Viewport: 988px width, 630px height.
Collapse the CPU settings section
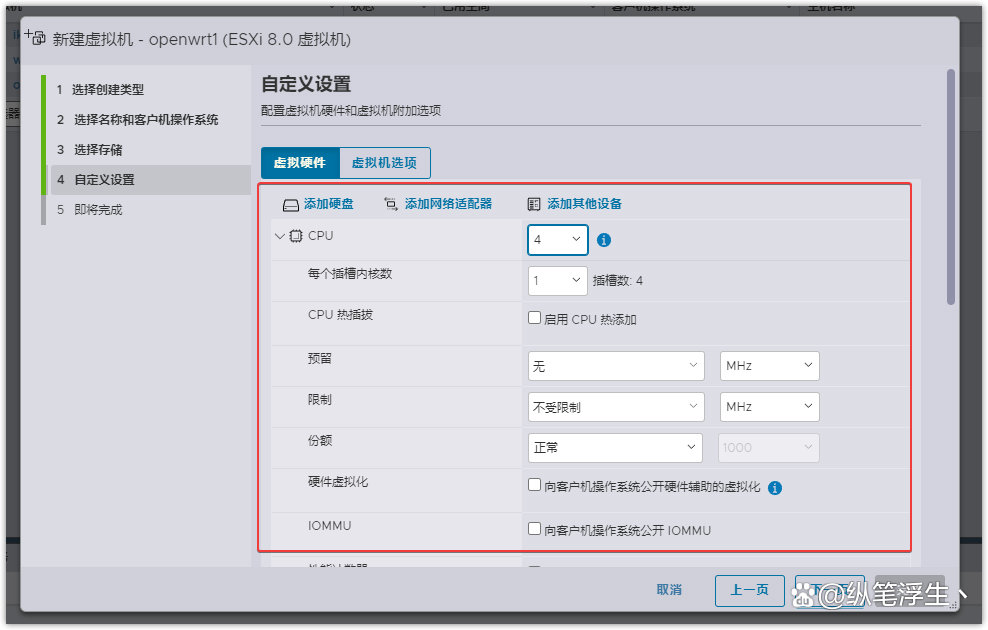pos(281,236)
